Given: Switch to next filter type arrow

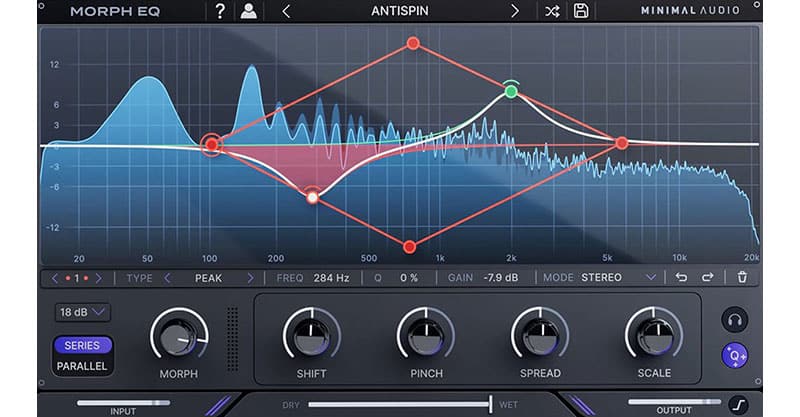Looking at the screenshot, I should (250, 278).
